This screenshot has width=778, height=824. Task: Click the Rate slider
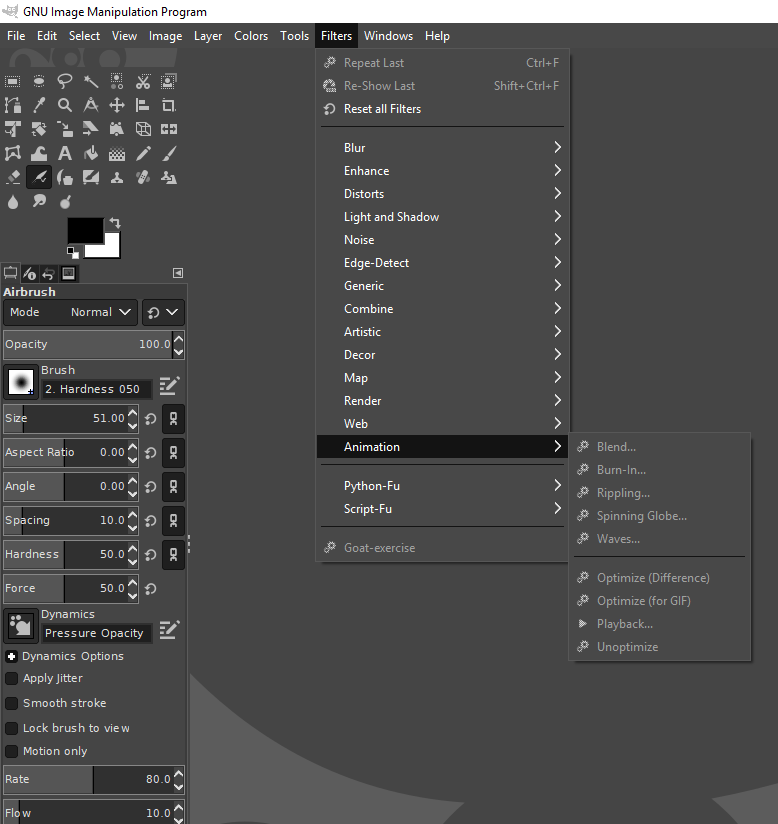click(x=88, y=779)
